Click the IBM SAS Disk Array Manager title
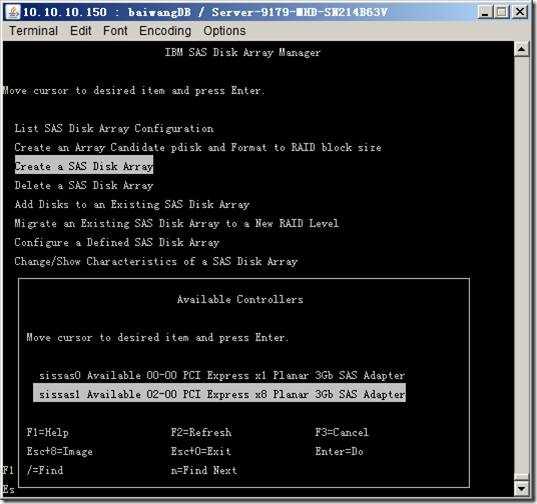Screen dimensions: 537x504 (242, 52)
